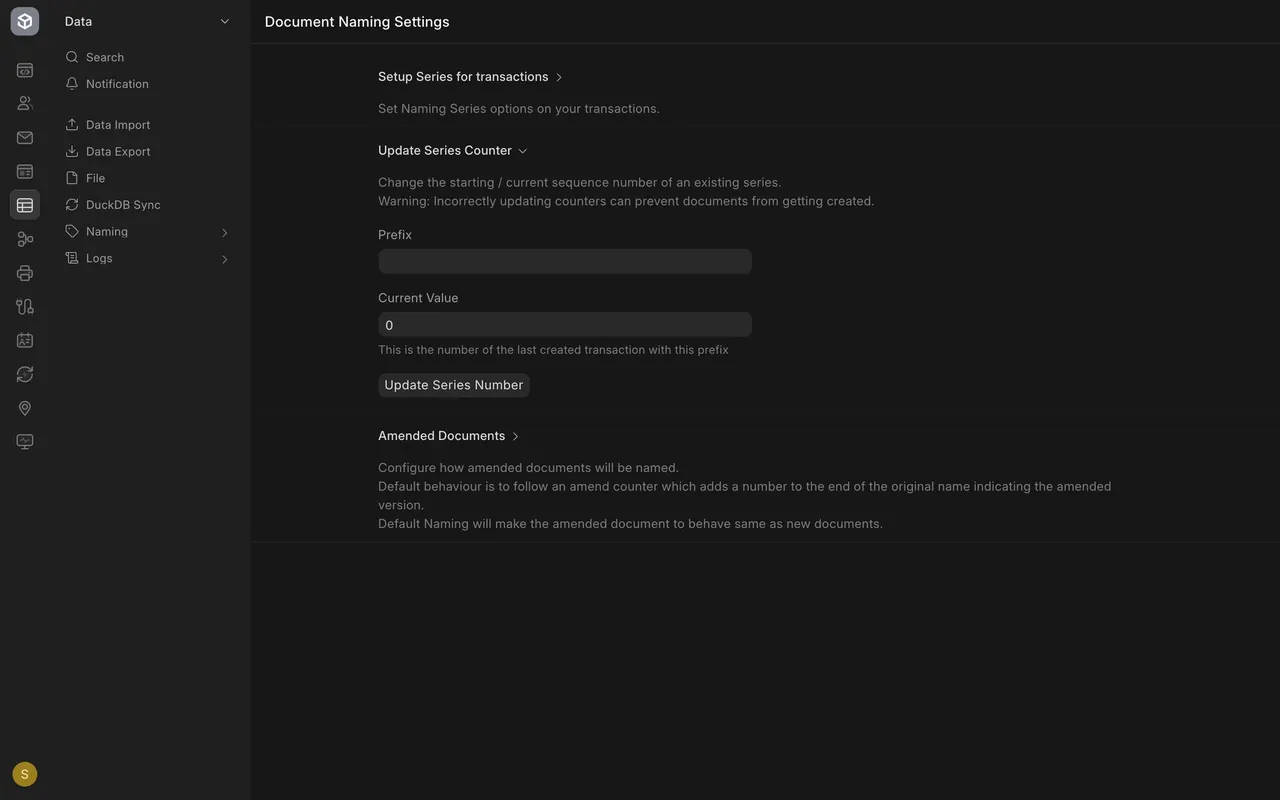Open the system monitor icon in sidebar
The height and width of the screenshot is (800, 1280).
pos(25,442)
